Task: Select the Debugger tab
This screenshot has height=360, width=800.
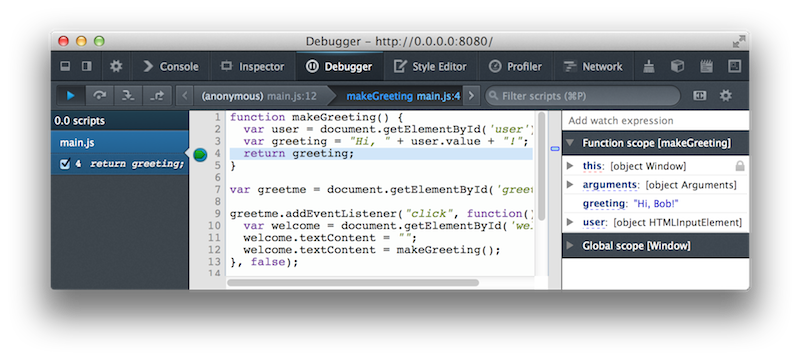Action: (339, 66)
